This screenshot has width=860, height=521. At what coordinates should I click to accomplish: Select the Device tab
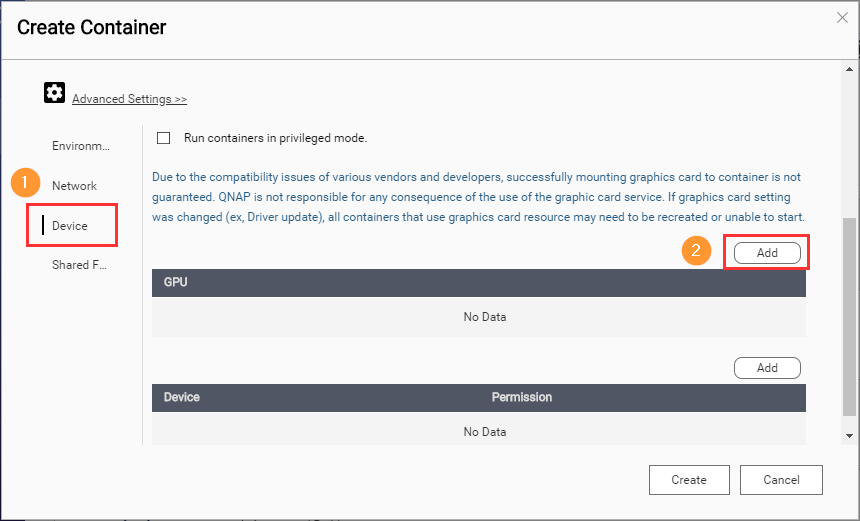(70, 226)
